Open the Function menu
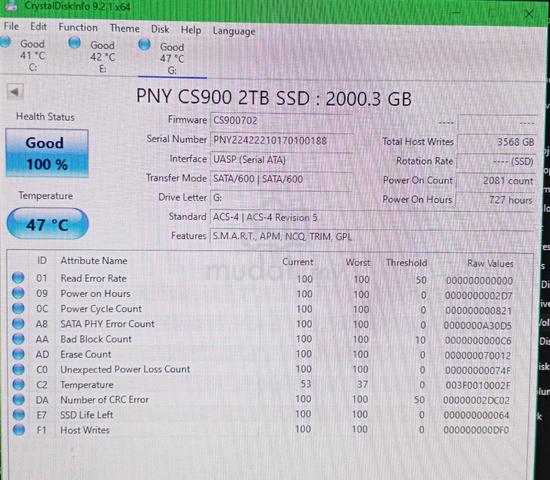550x480 pixels. 78,27
